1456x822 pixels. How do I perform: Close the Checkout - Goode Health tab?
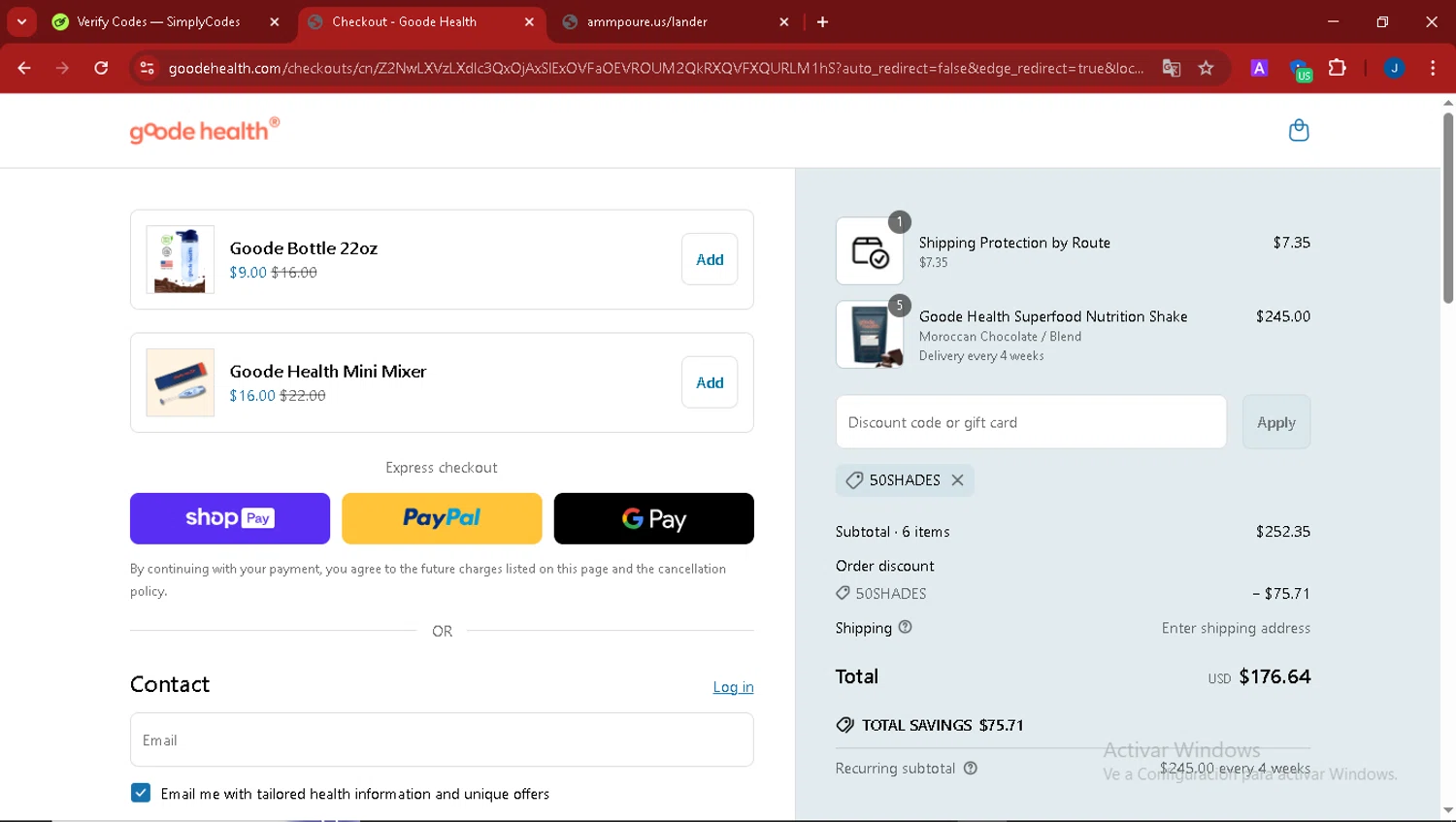point(529,22)
